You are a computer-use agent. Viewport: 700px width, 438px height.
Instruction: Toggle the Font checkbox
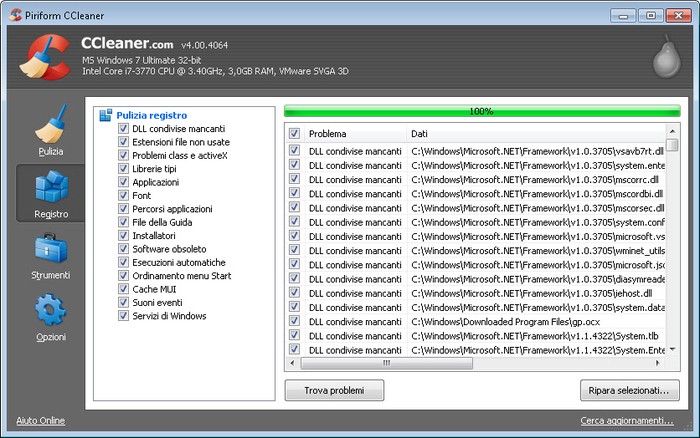(x=123, y=196)
